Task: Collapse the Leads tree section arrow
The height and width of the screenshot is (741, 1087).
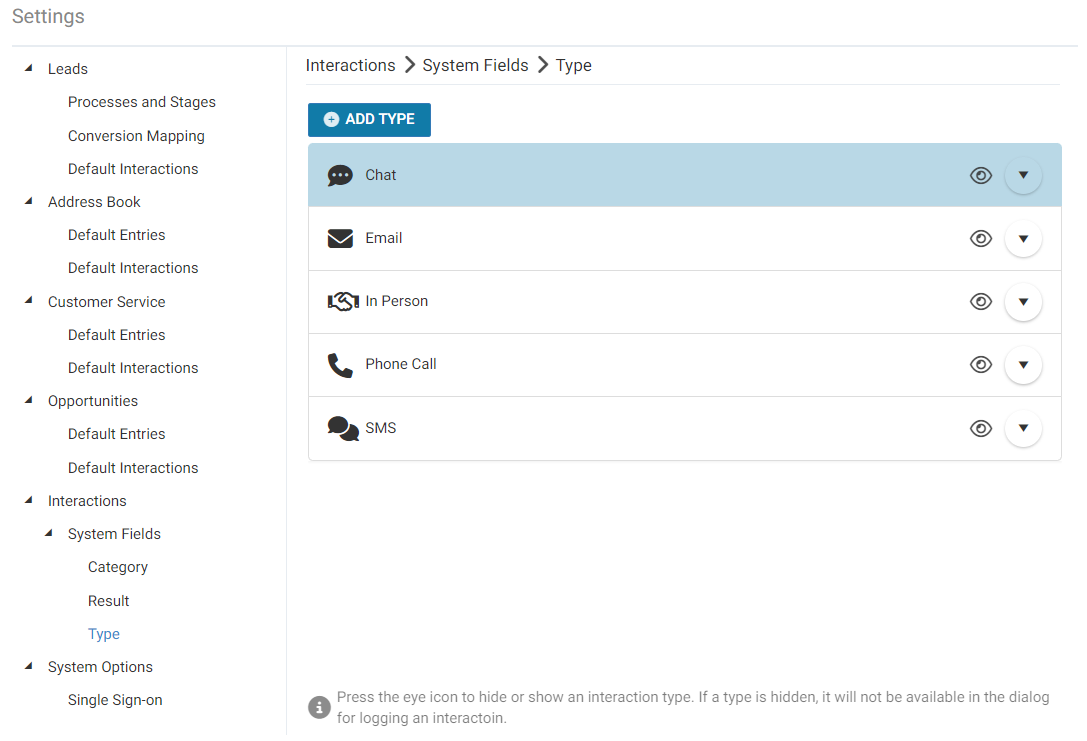Action: pos(28,68)
